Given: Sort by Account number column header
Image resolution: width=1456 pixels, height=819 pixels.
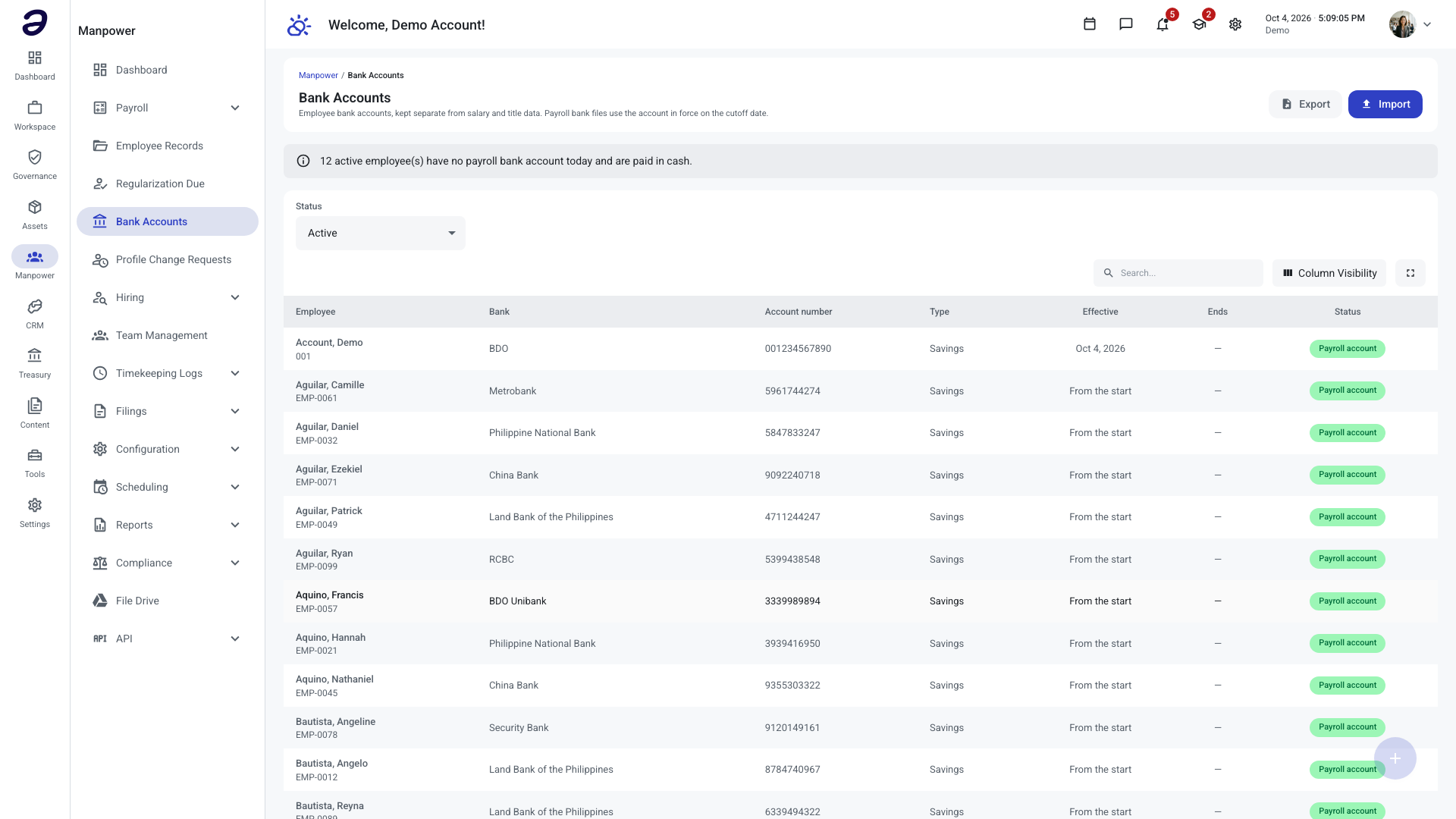Looking at the screenshot, I should point(799,312).
